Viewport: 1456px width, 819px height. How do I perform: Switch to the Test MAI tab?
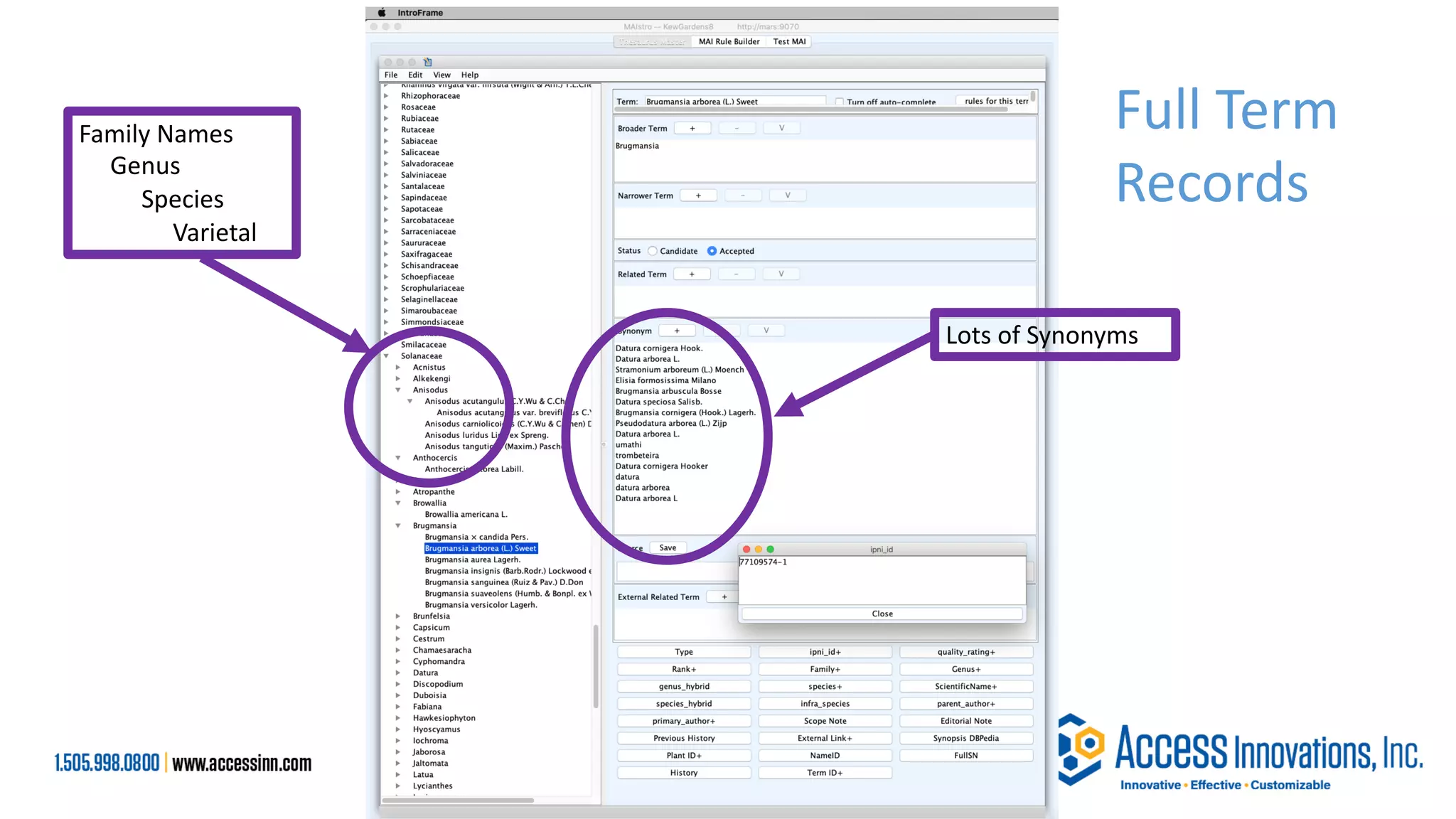pyautogui.click(x=789, y=42)
